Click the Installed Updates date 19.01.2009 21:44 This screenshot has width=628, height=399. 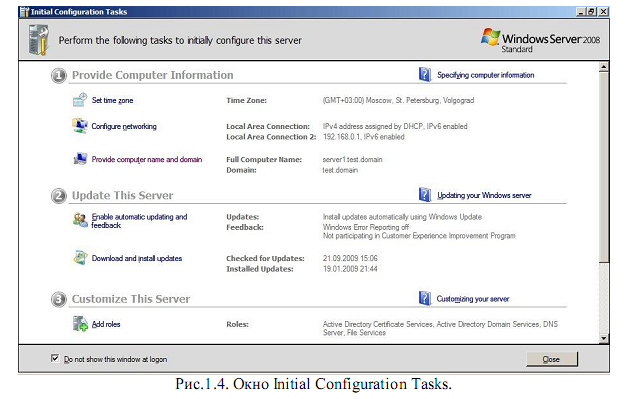350,268
